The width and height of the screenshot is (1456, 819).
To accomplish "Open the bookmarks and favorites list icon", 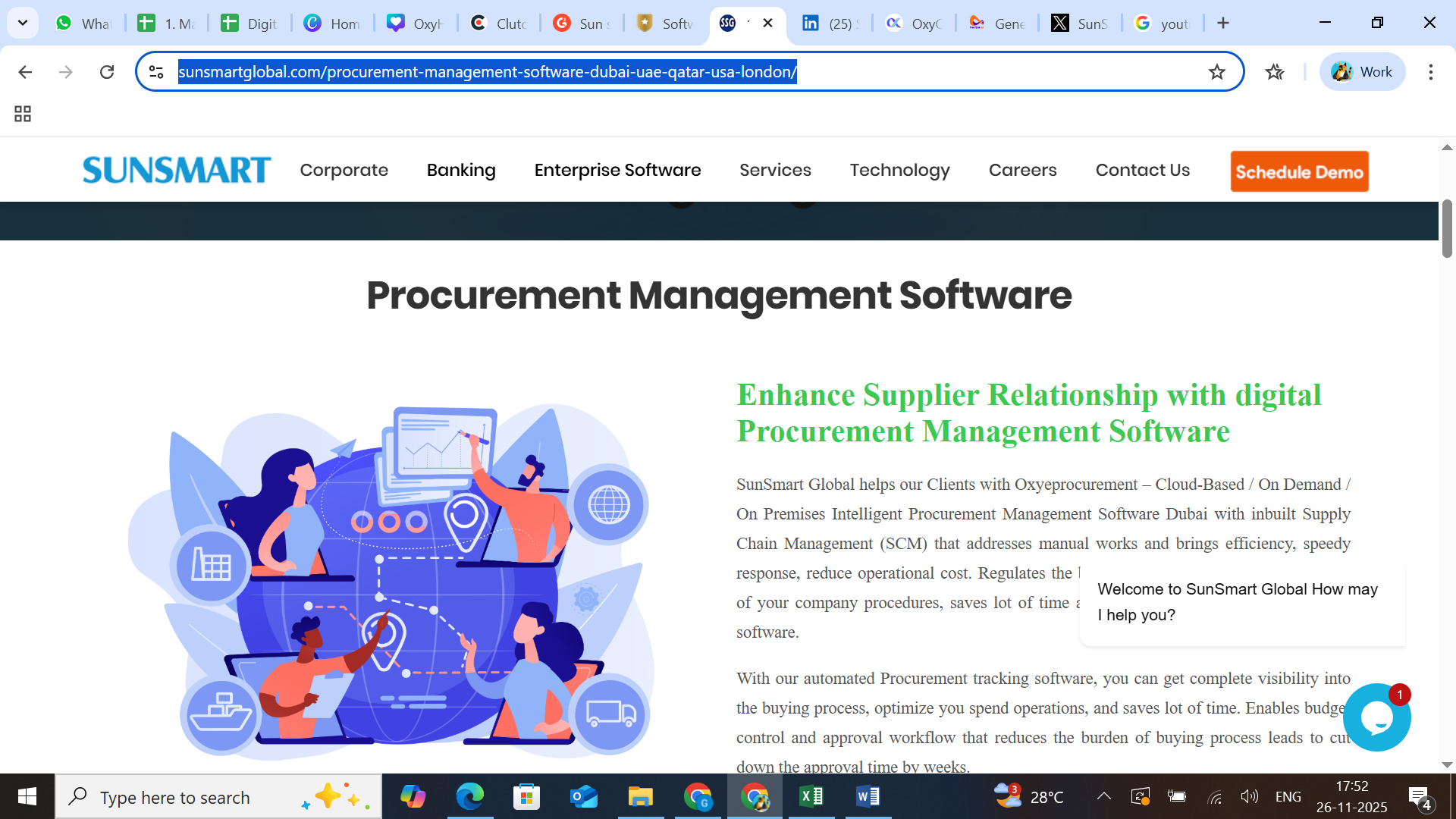I will [x=1274, y=72].
